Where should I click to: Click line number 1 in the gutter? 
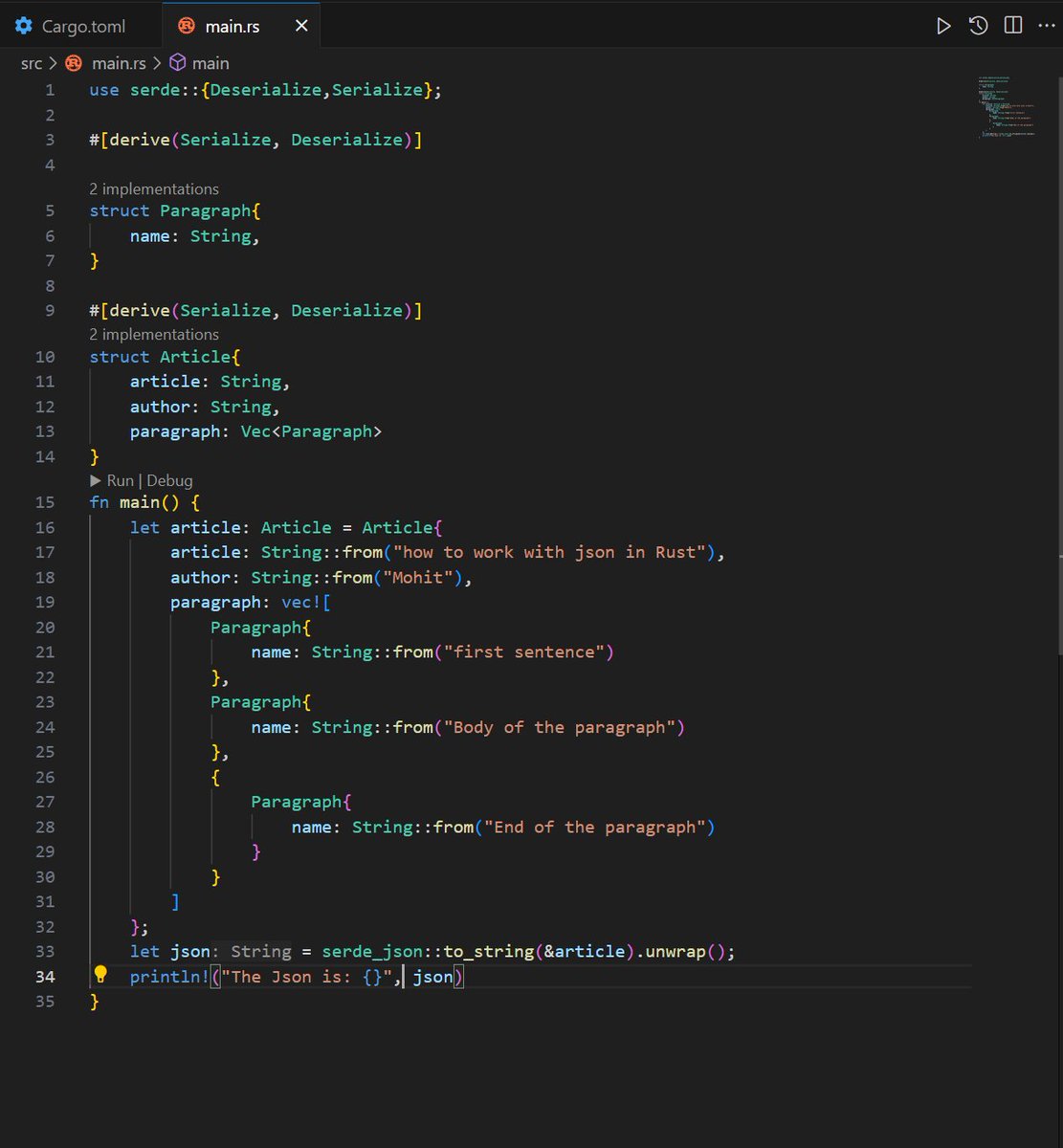pos(50,90)
